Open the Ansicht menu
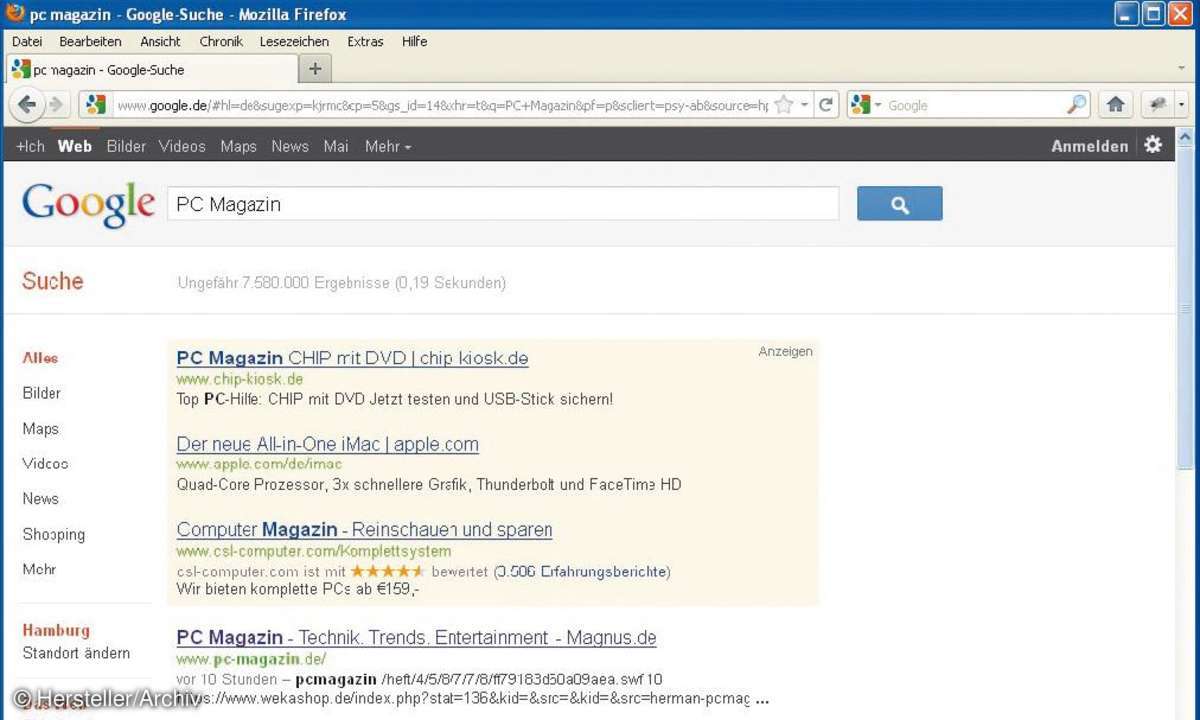Screen dimensions: 1200x720 (160, 41)
